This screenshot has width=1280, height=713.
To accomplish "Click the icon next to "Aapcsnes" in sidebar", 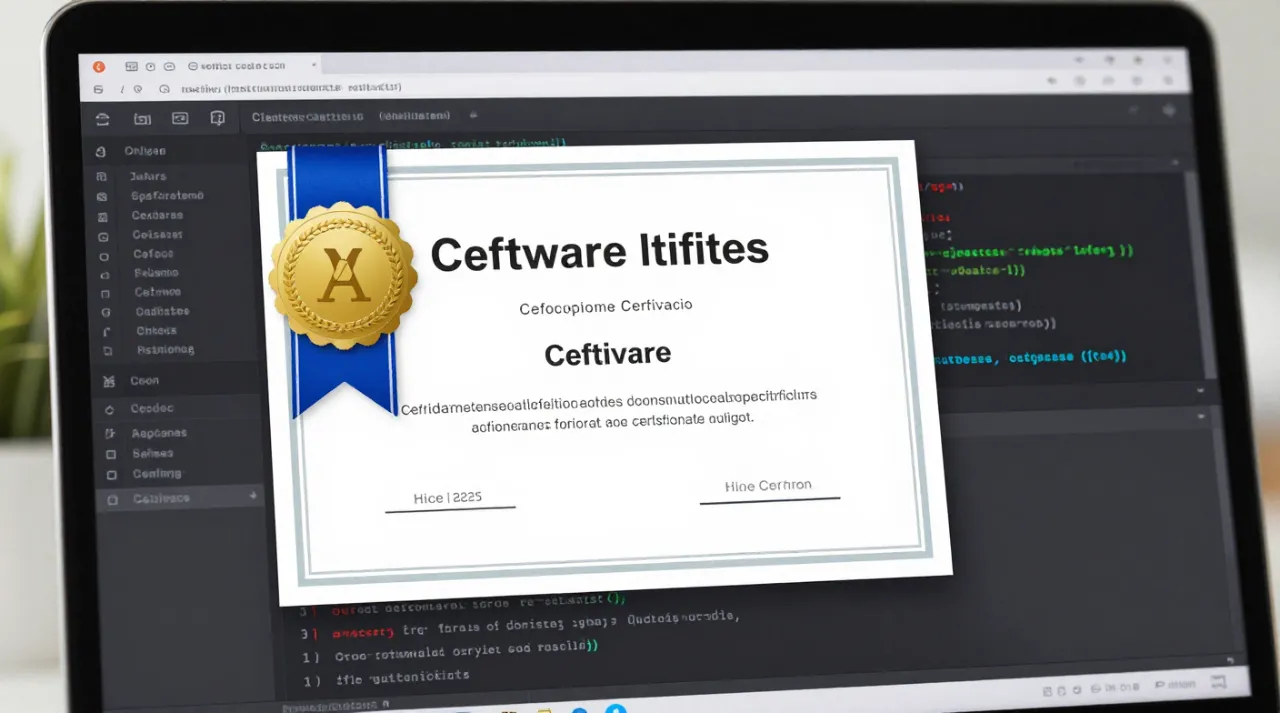I will [x=110, y=434].
